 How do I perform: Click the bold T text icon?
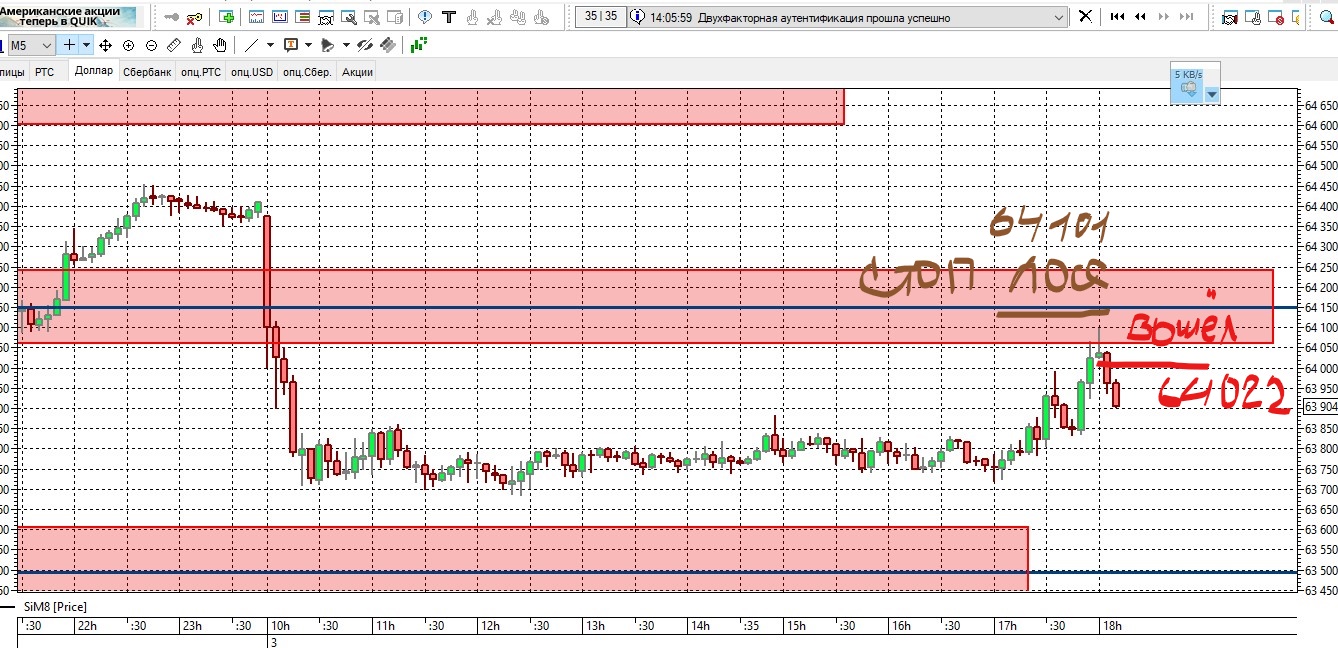(448, 17)
